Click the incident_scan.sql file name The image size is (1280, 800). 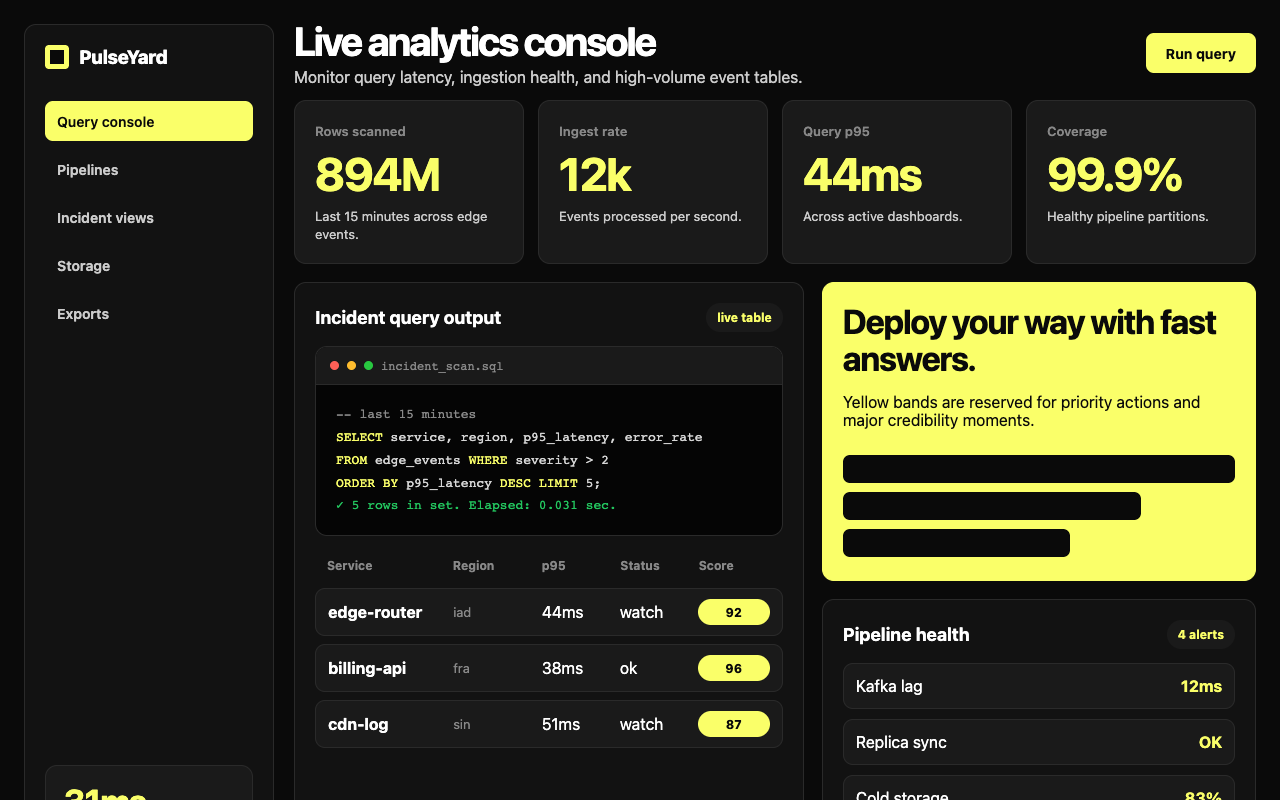442,366
